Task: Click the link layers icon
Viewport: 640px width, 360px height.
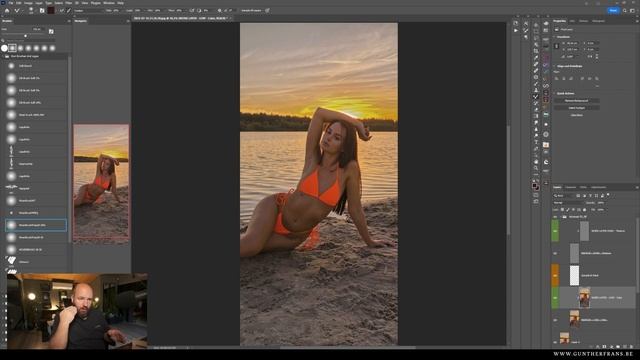Action: pyautogui.click(x=591, y=347)
